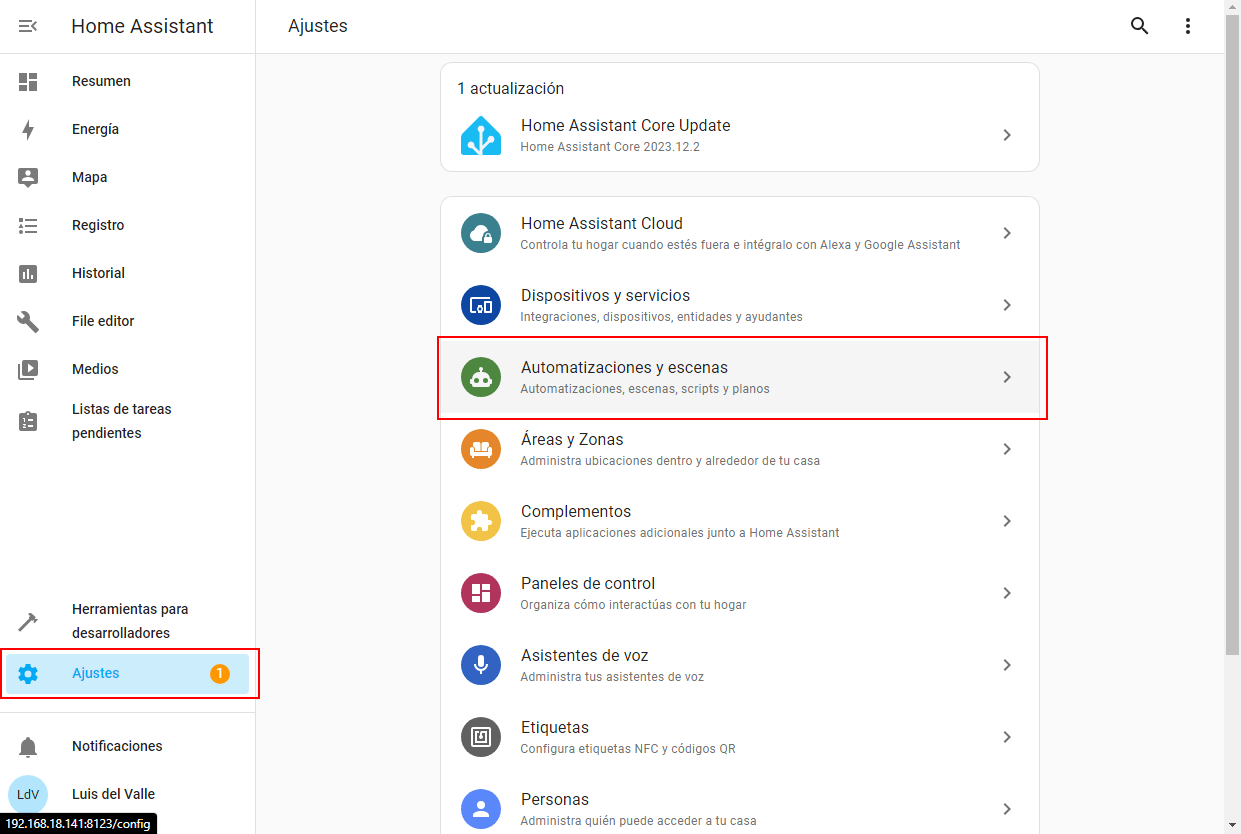Click the Ajustes gear icon
Screen dimensions: 1241x834
click(28, 673)
